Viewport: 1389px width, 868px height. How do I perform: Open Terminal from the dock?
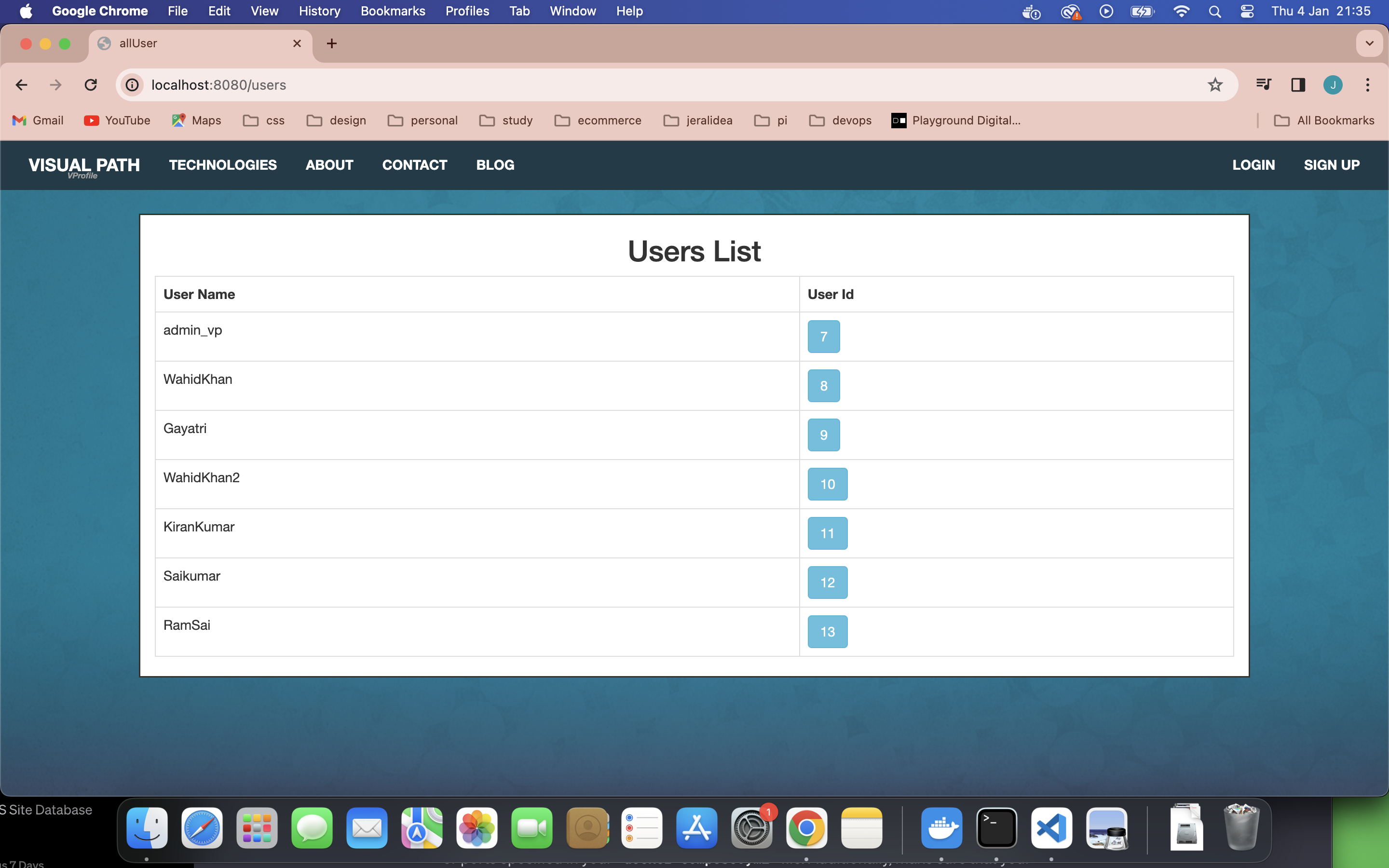(x=996, y=828)
